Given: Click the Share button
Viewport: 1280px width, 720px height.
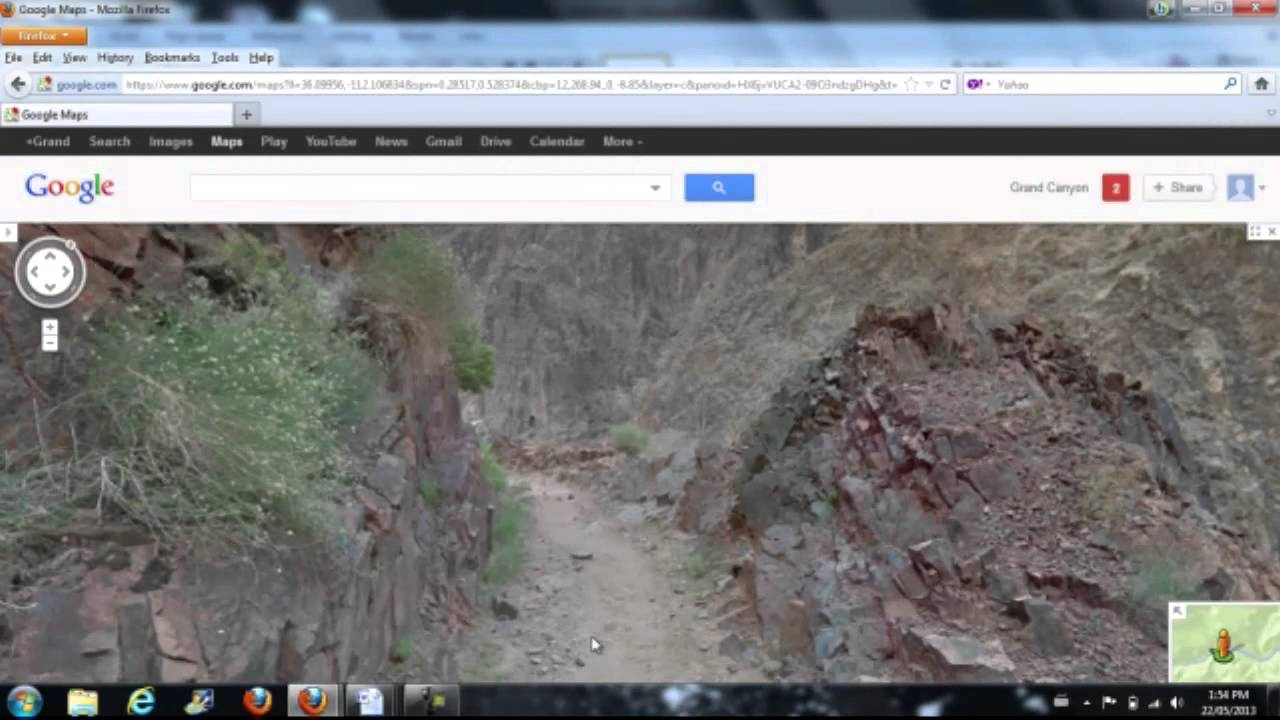Looking at the screenshot, I should click(x=1177, y=187).
